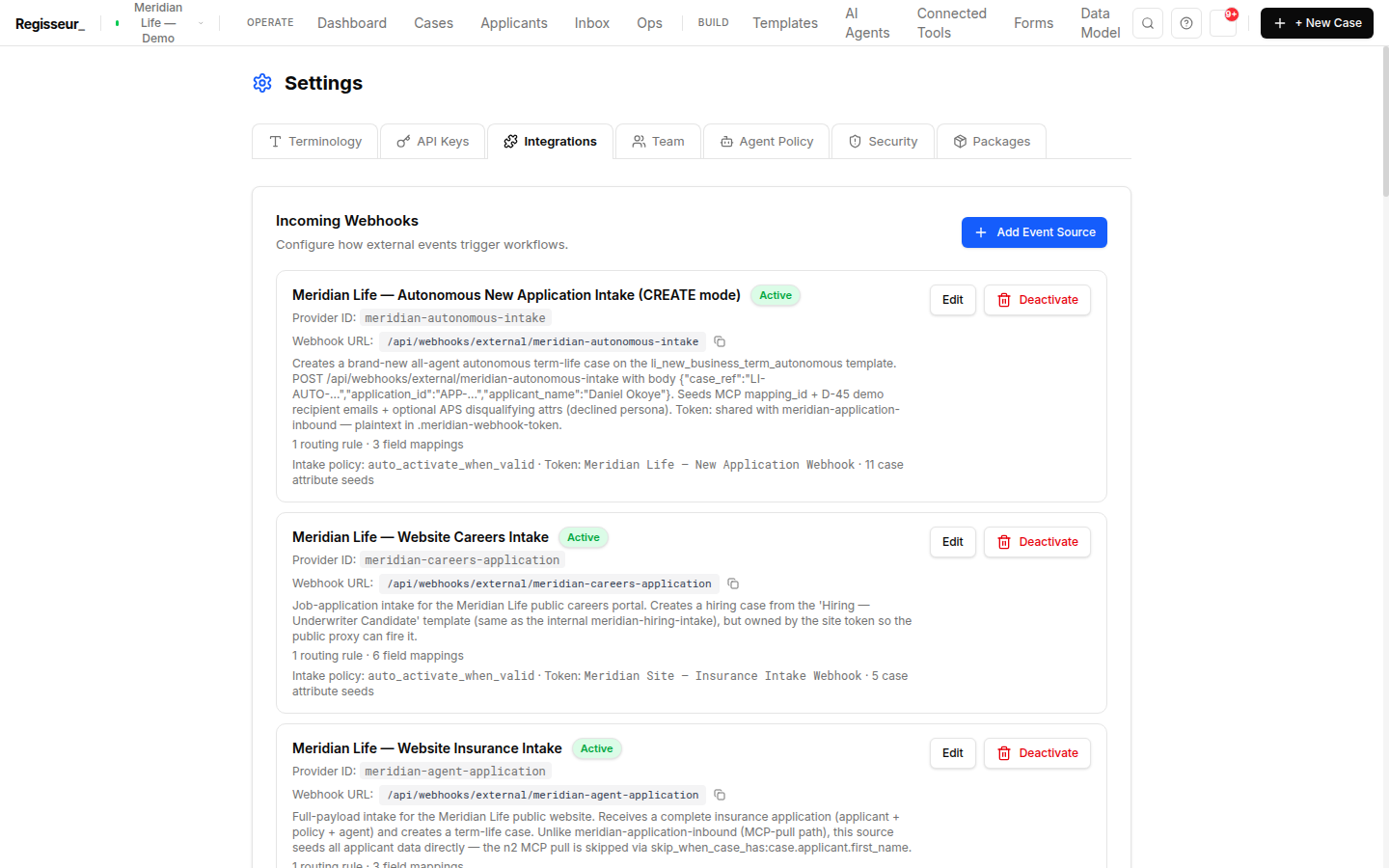Viewport: 1389px width, 868px height.
Task: Go to Ops in the navigation
Action: click(x=649, y=23)
